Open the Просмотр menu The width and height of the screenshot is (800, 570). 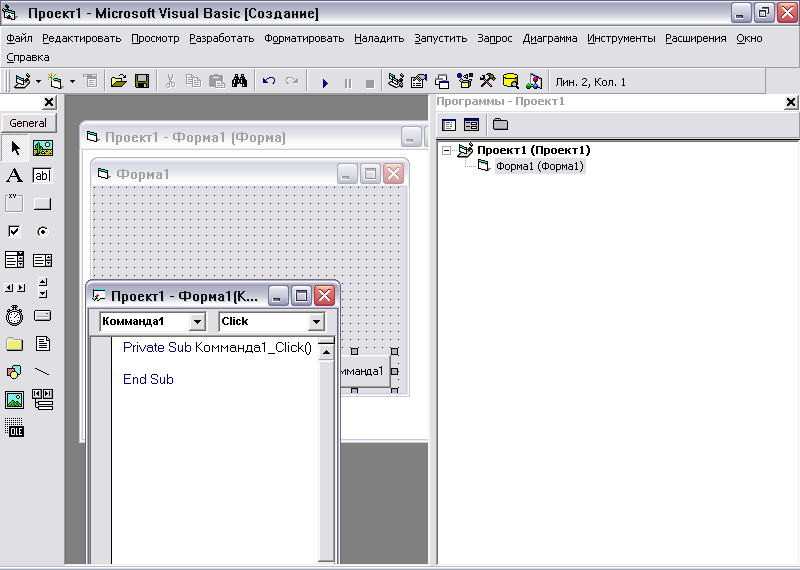(155, 38)
